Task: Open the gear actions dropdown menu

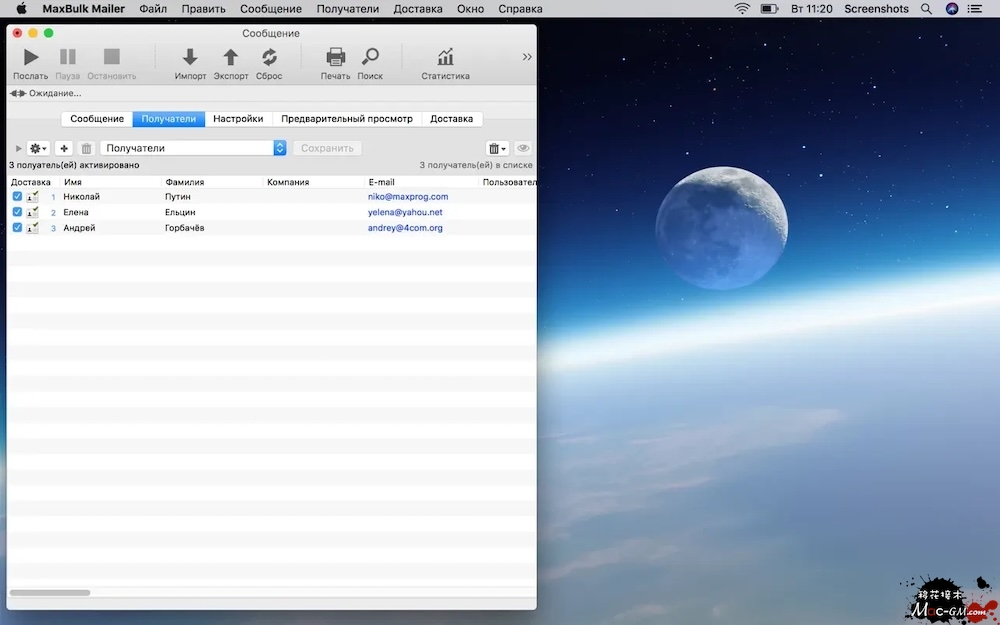Action: click(x=38, y=148)
